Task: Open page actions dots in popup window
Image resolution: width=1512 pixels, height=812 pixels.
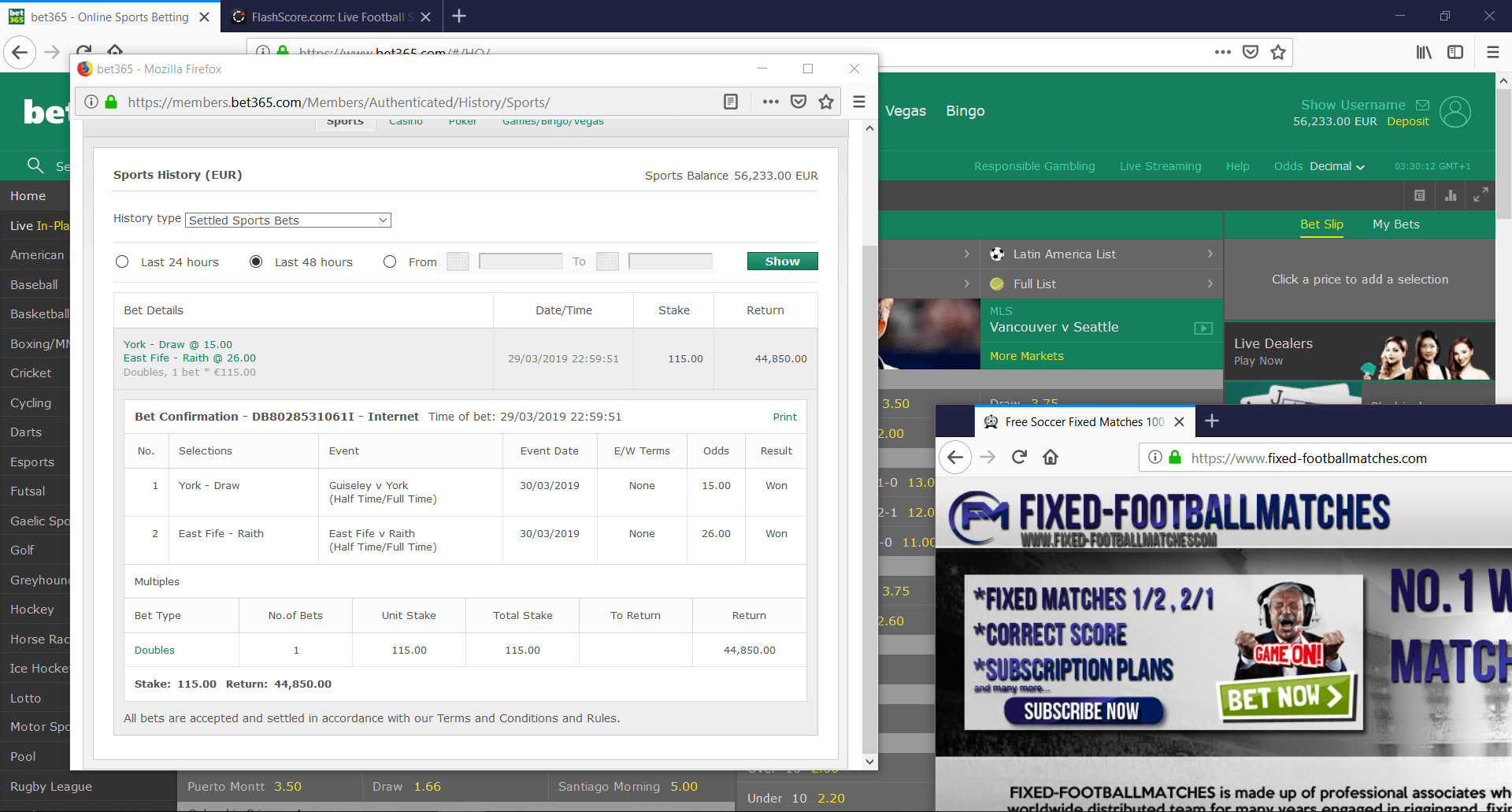Action: tap(770, 102)
